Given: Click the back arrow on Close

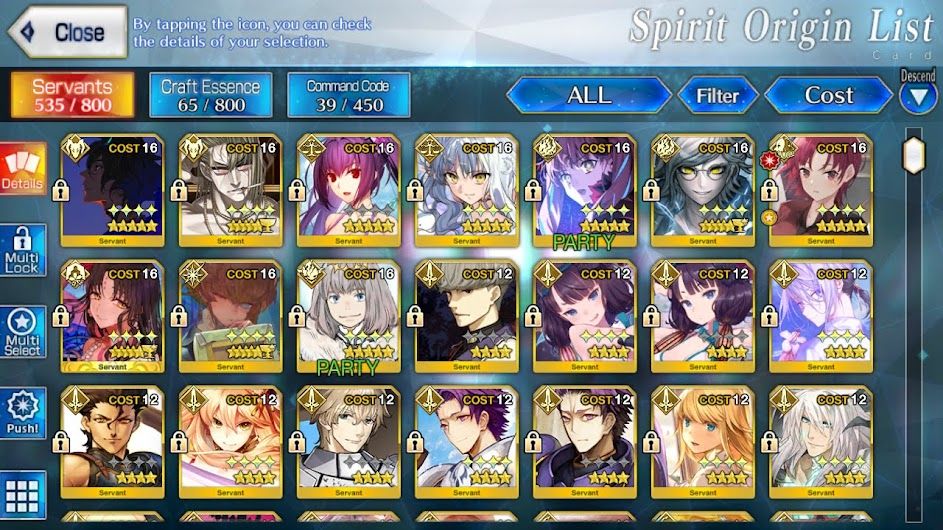Looking at the screenshot, I should click(28, 32).
